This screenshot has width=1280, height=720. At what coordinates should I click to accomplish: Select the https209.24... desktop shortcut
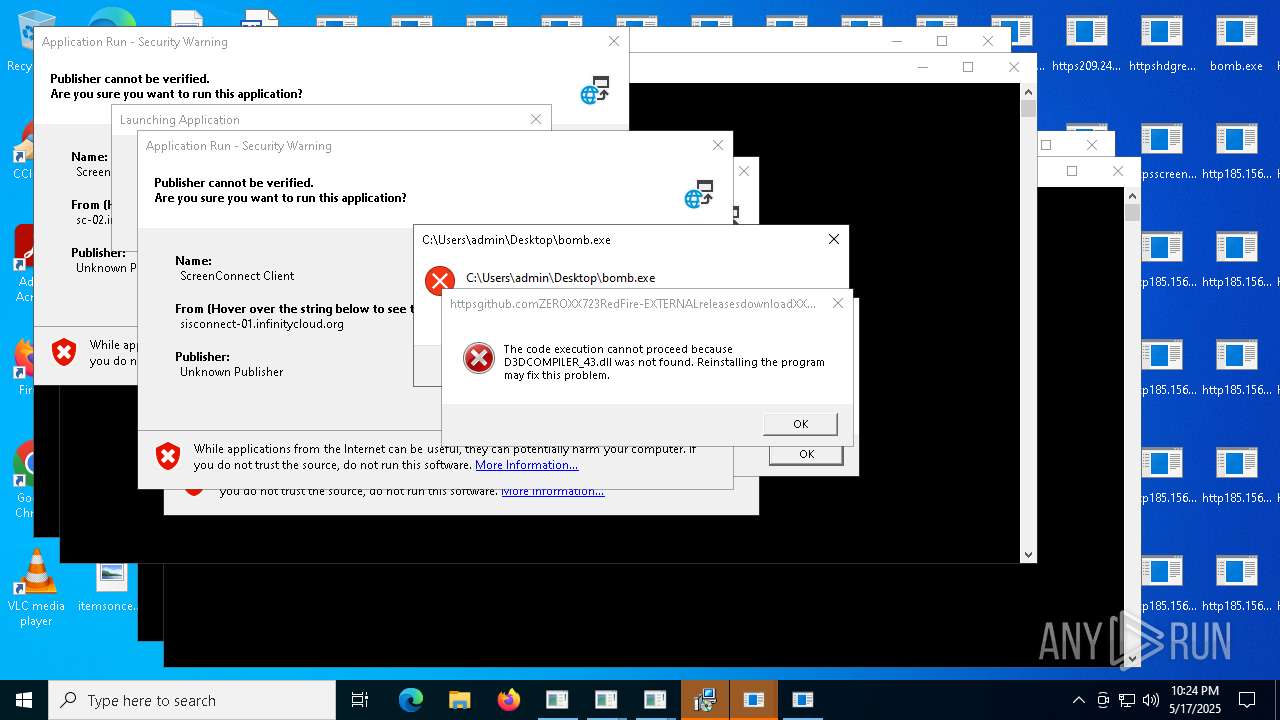tap(1086, 44)
